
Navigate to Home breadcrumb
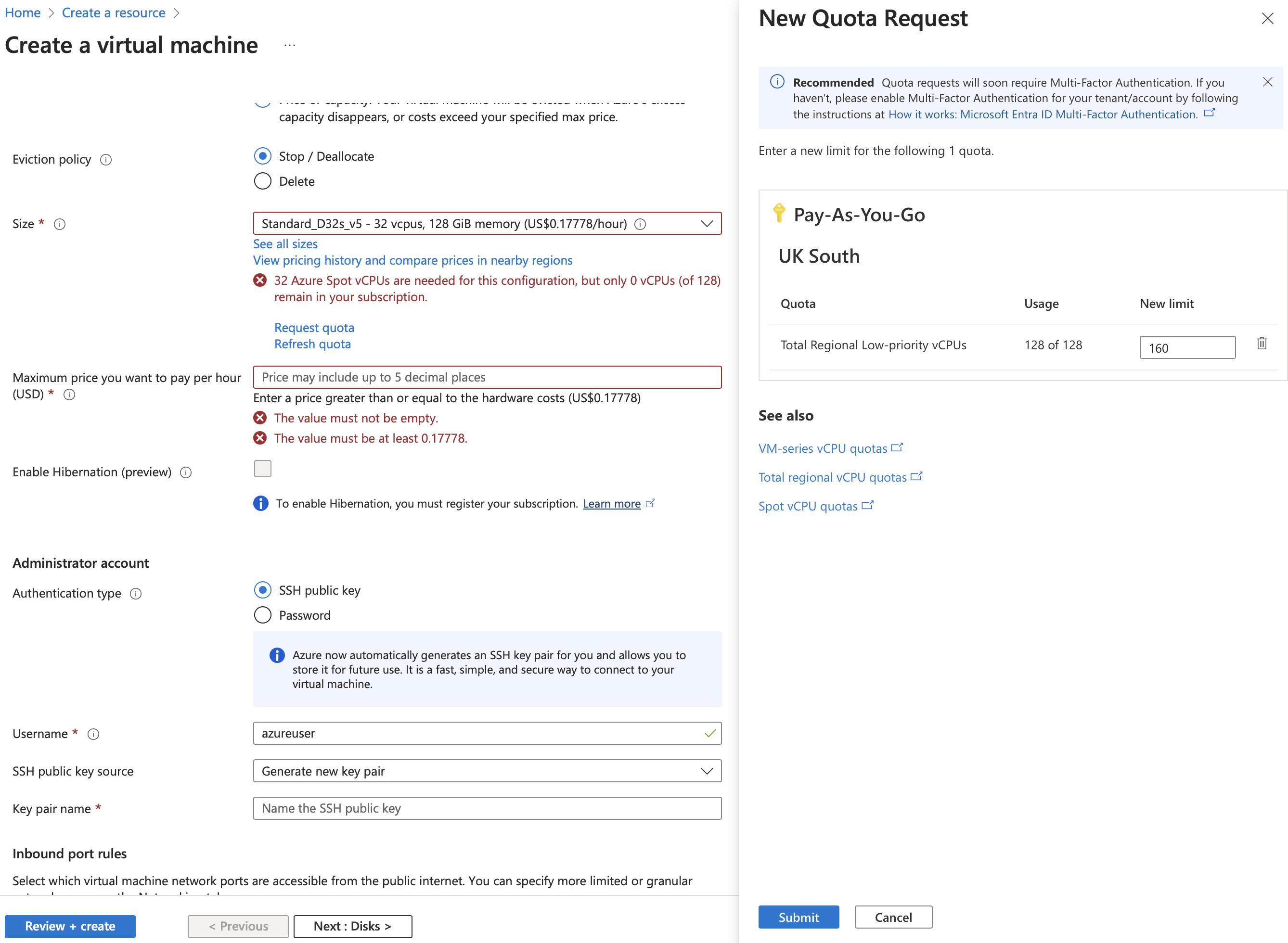pos(22,13)
